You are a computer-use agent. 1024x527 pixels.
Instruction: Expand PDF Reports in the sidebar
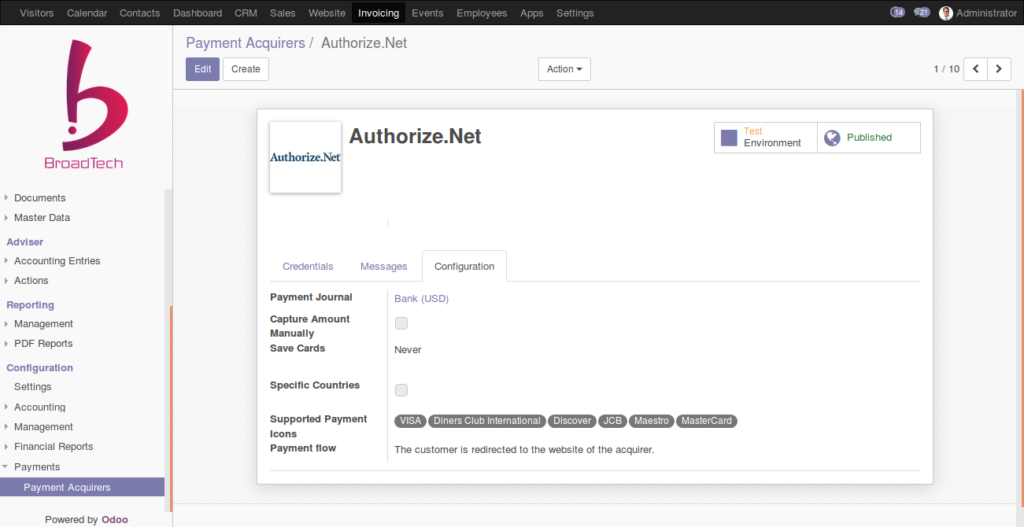(x=44, y=343)
